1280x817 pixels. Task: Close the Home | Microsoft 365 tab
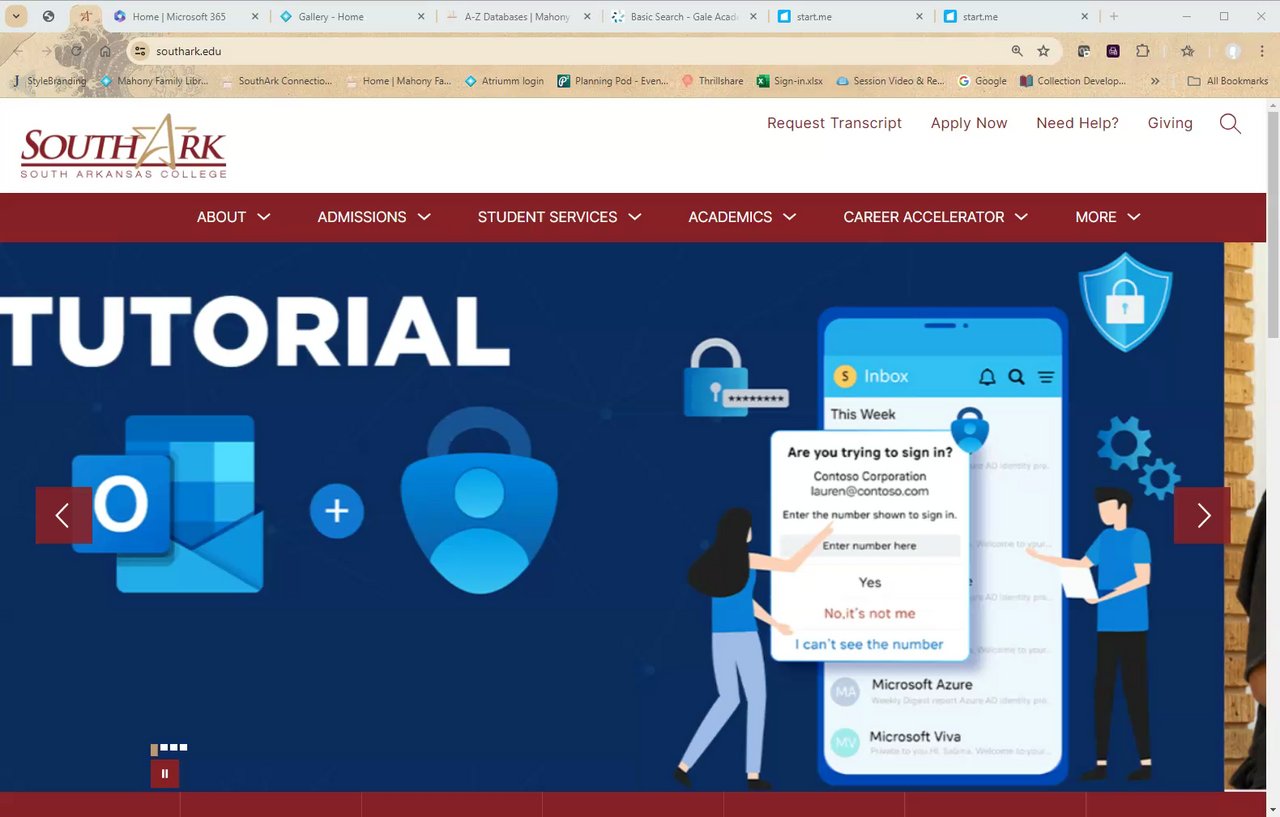[255, 17]
